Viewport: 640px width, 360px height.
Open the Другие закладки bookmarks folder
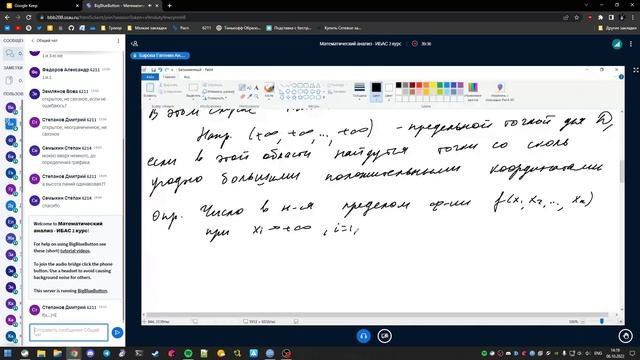pyautogui.click(x=617, y=28)
